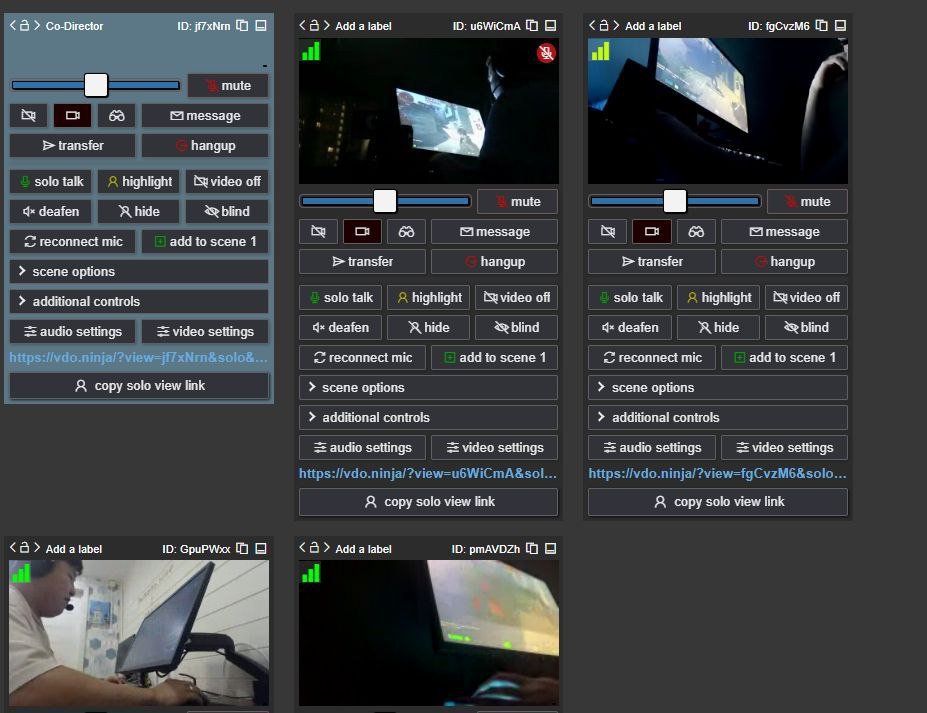
Task: Mute guest fgCvzM6
Action: 808,202
